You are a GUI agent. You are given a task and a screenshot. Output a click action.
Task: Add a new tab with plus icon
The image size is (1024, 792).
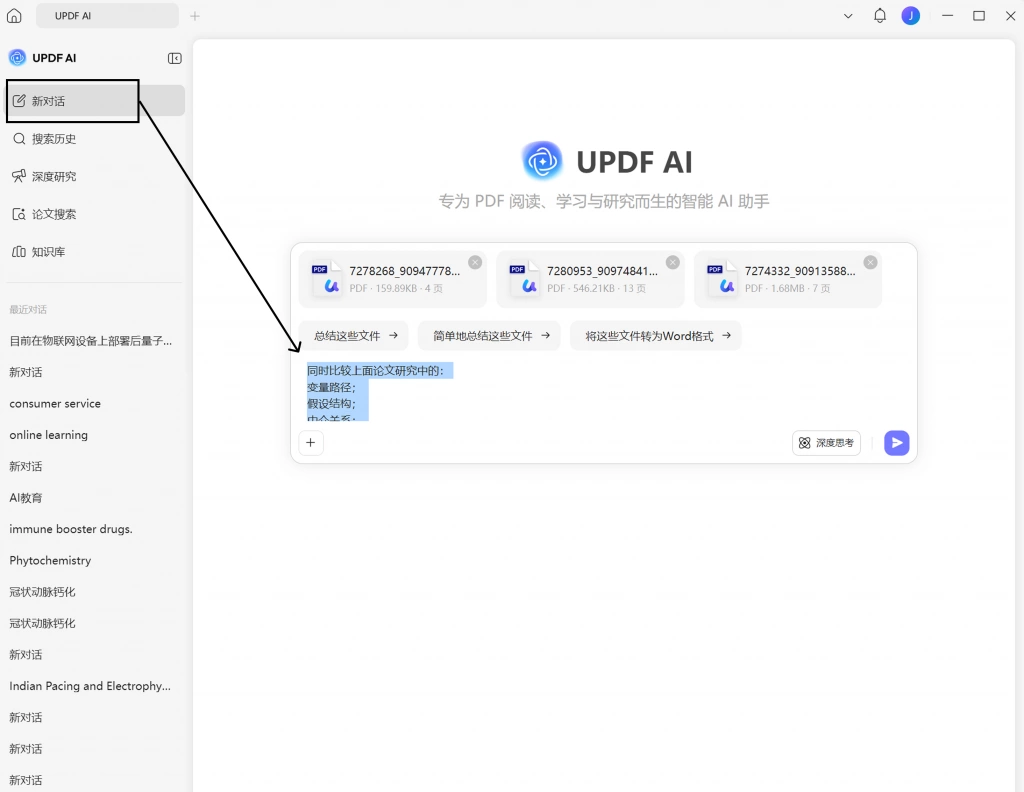[x=195, y=16]
